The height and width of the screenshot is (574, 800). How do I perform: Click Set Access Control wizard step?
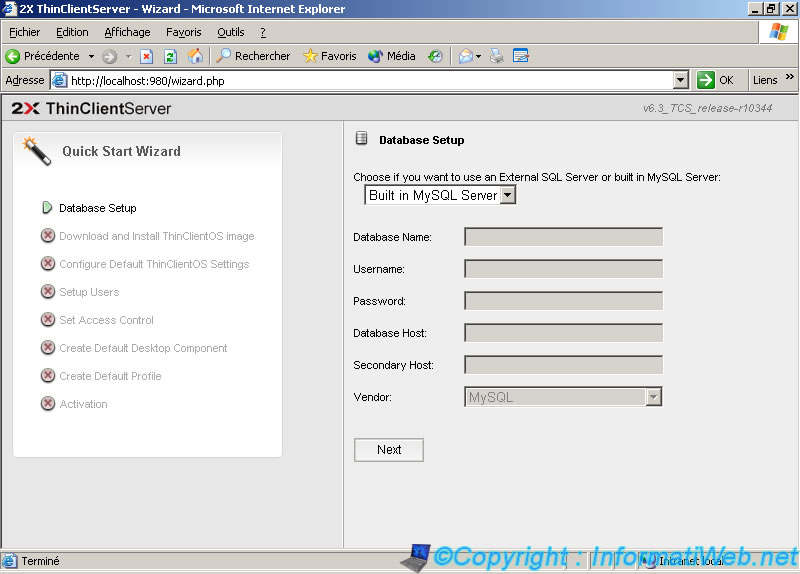(106, 320)
